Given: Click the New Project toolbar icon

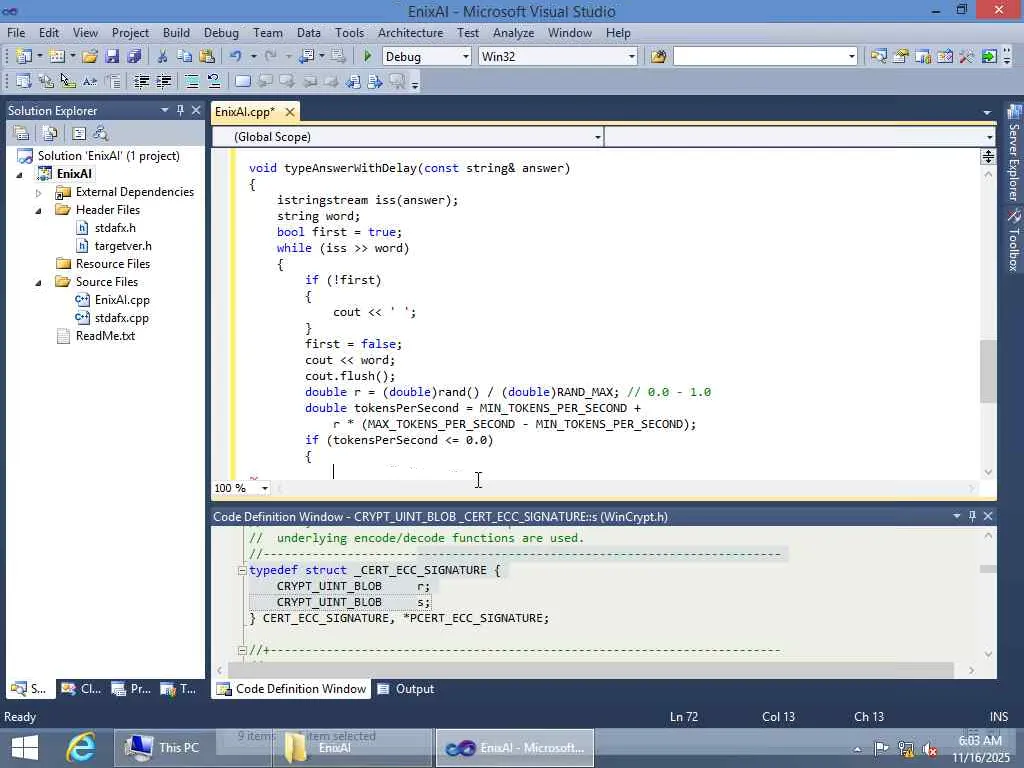Looking at the screenshot, I should click(24, 57).
